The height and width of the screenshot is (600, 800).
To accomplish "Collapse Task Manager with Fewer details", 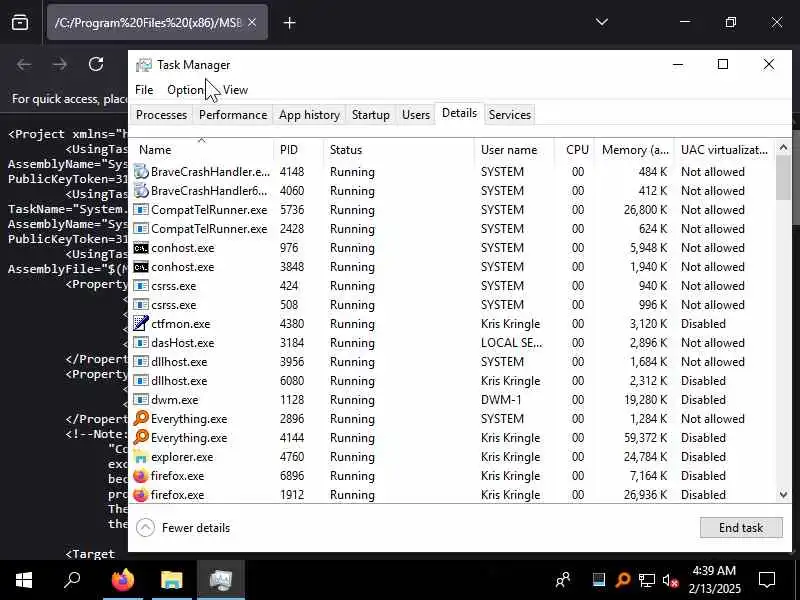I will click(x=183, y=528).
